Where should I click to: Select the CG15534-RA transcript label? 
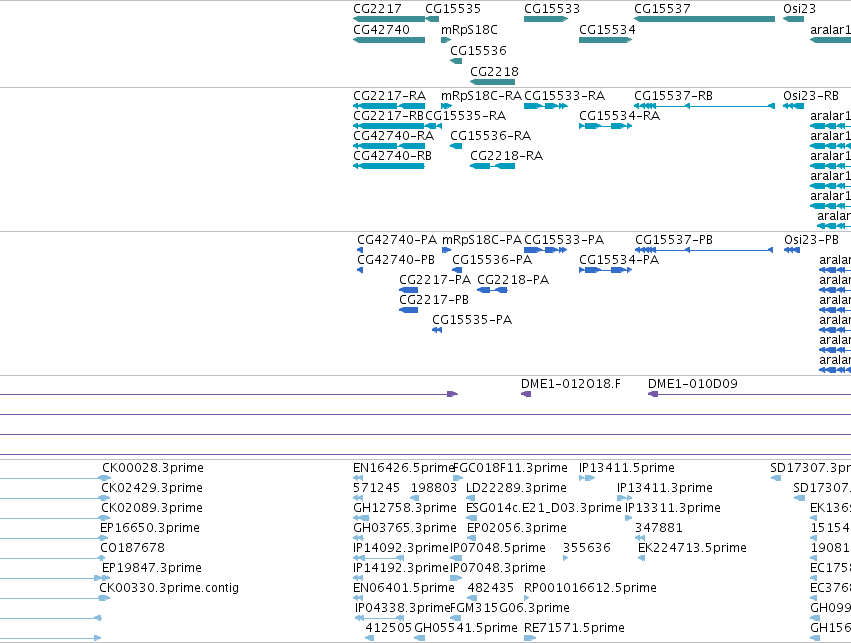[x=619, y=116]
